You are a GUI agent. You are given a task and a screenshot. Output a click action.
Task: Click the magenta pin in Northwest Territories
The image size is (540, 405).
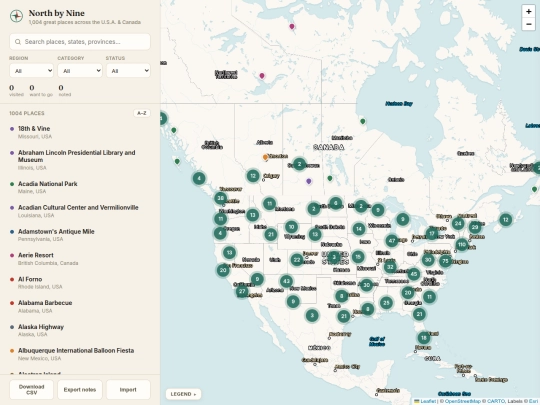pyautogui.click(x=262, y=76)
